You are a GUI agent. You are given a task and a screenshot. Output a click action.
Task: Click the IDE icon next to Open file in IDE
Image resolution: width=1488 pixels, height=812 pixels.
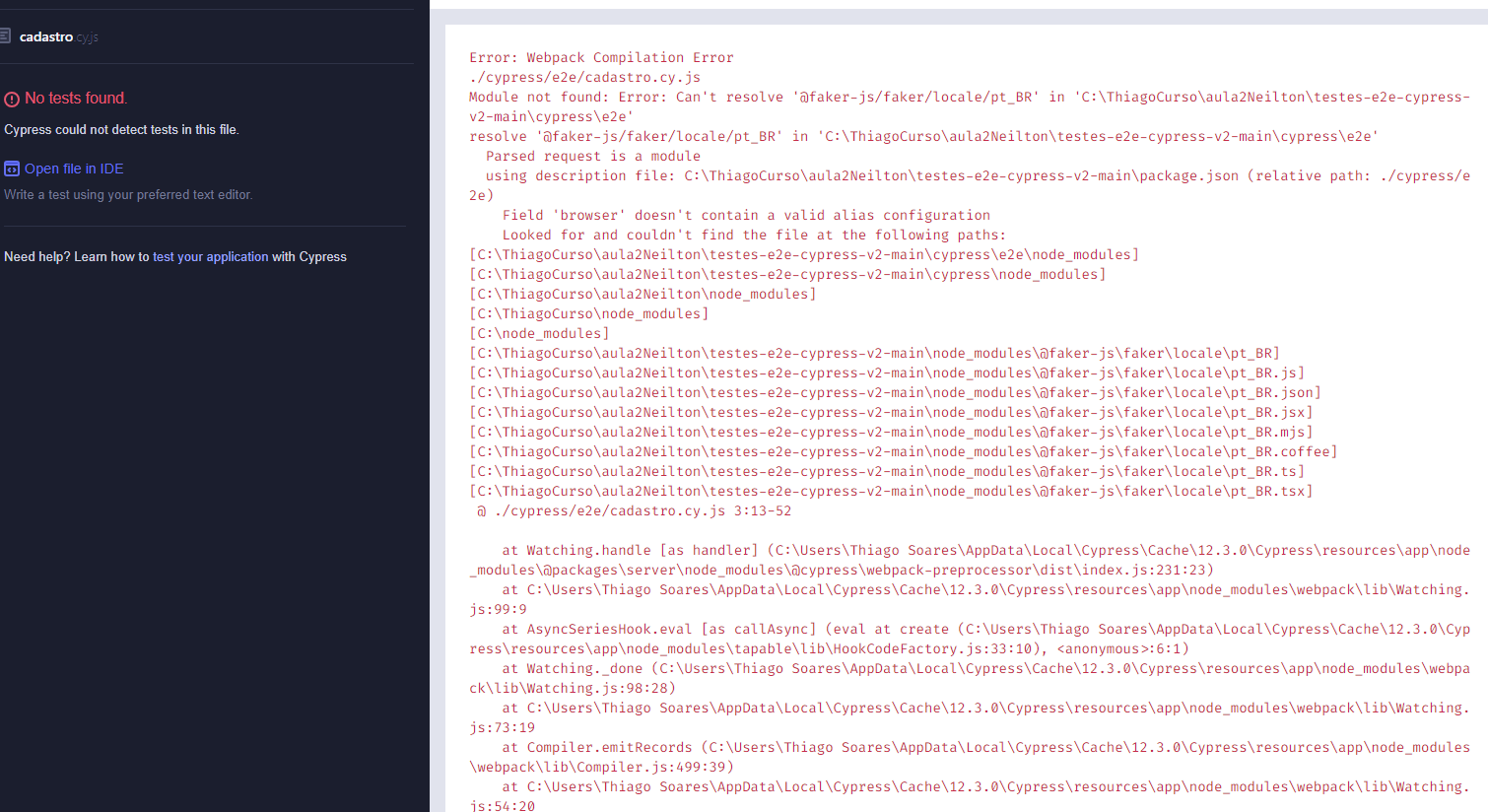click(12, 169)
